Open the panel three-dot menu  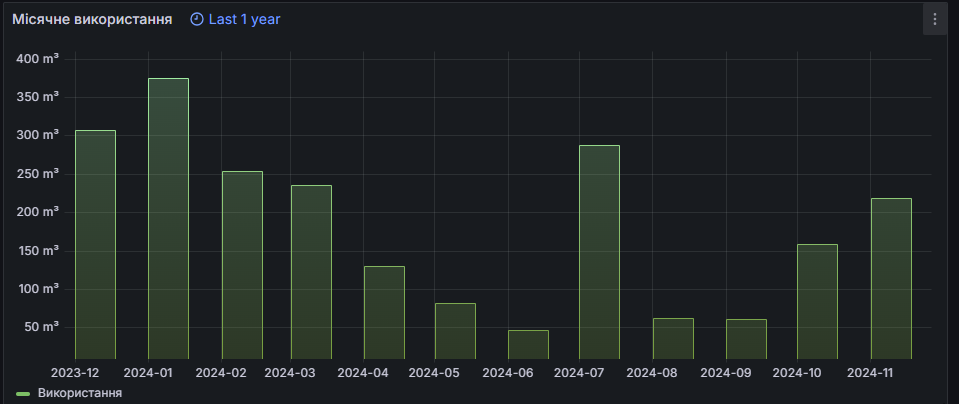[x=935, y=20]
